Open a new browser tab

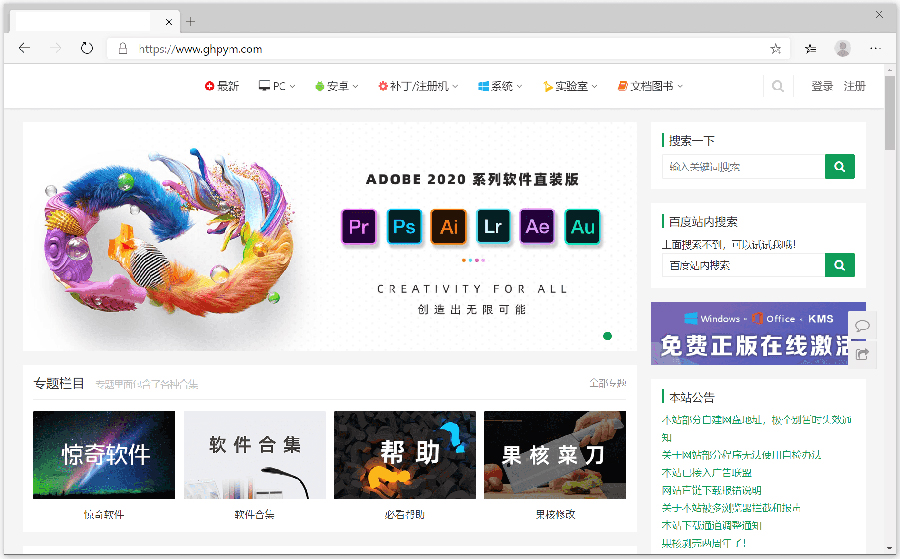coord(191,21)
